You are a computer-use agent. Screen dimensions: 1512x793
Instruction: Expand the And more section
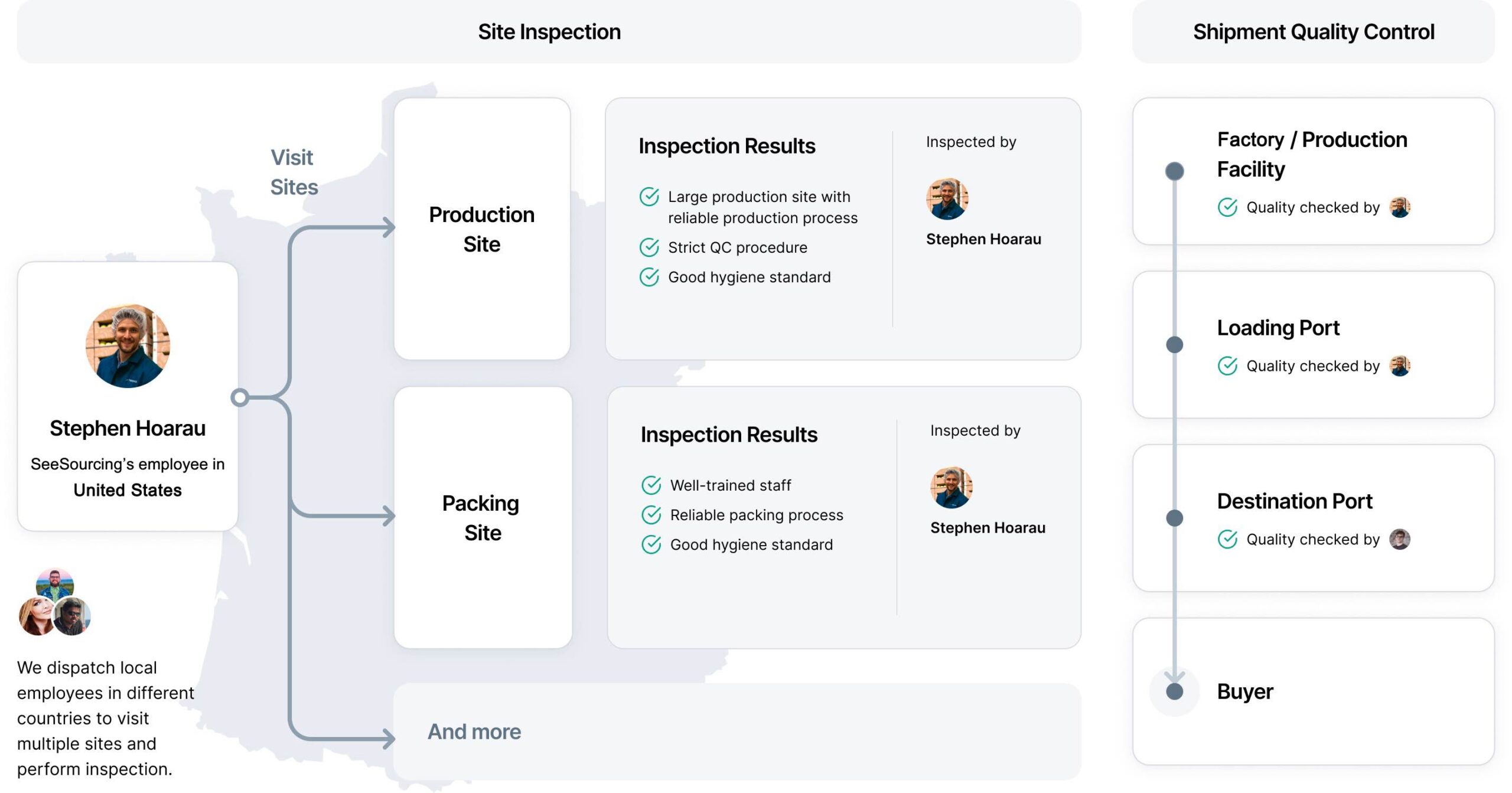(737, 732)
